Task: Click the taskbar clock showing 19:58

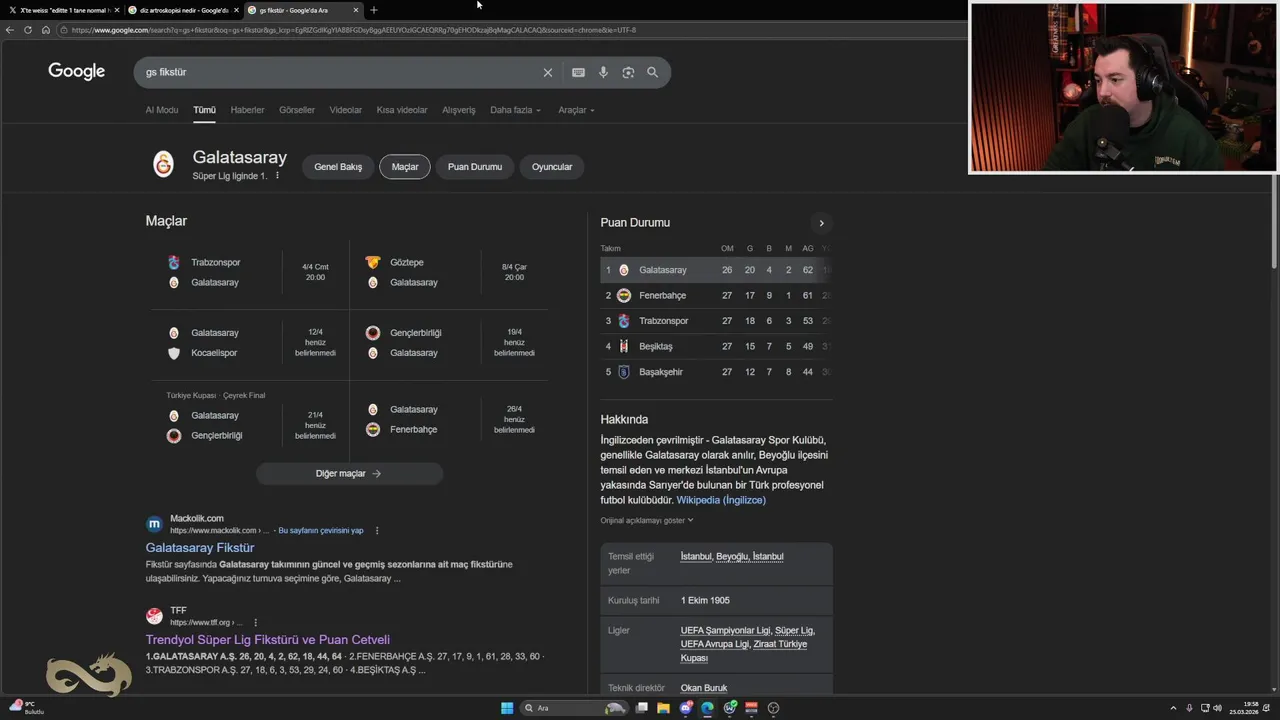Action: 1245,708
